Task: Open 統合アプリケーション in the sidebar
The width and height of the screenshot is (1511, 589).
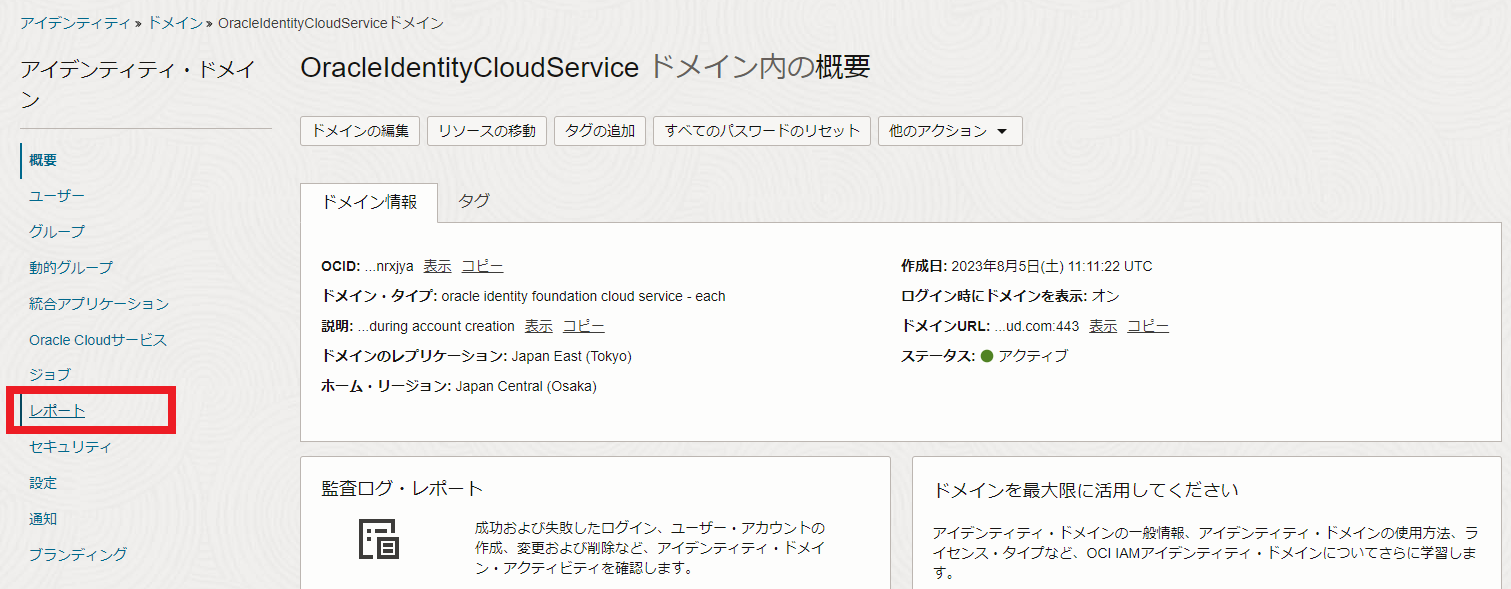Action: click(99, 304)
